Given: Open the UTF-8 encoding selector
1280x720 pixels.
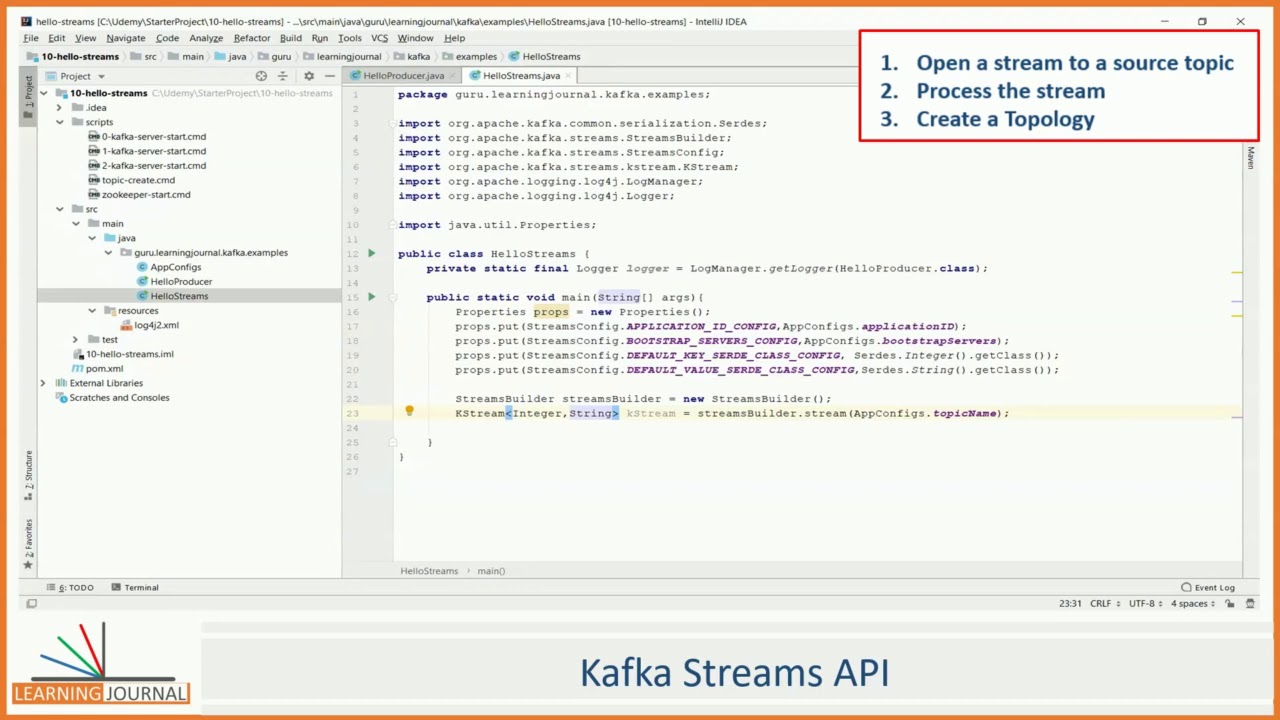Looking at the screenshot, I should click(x=1145, y=604).
